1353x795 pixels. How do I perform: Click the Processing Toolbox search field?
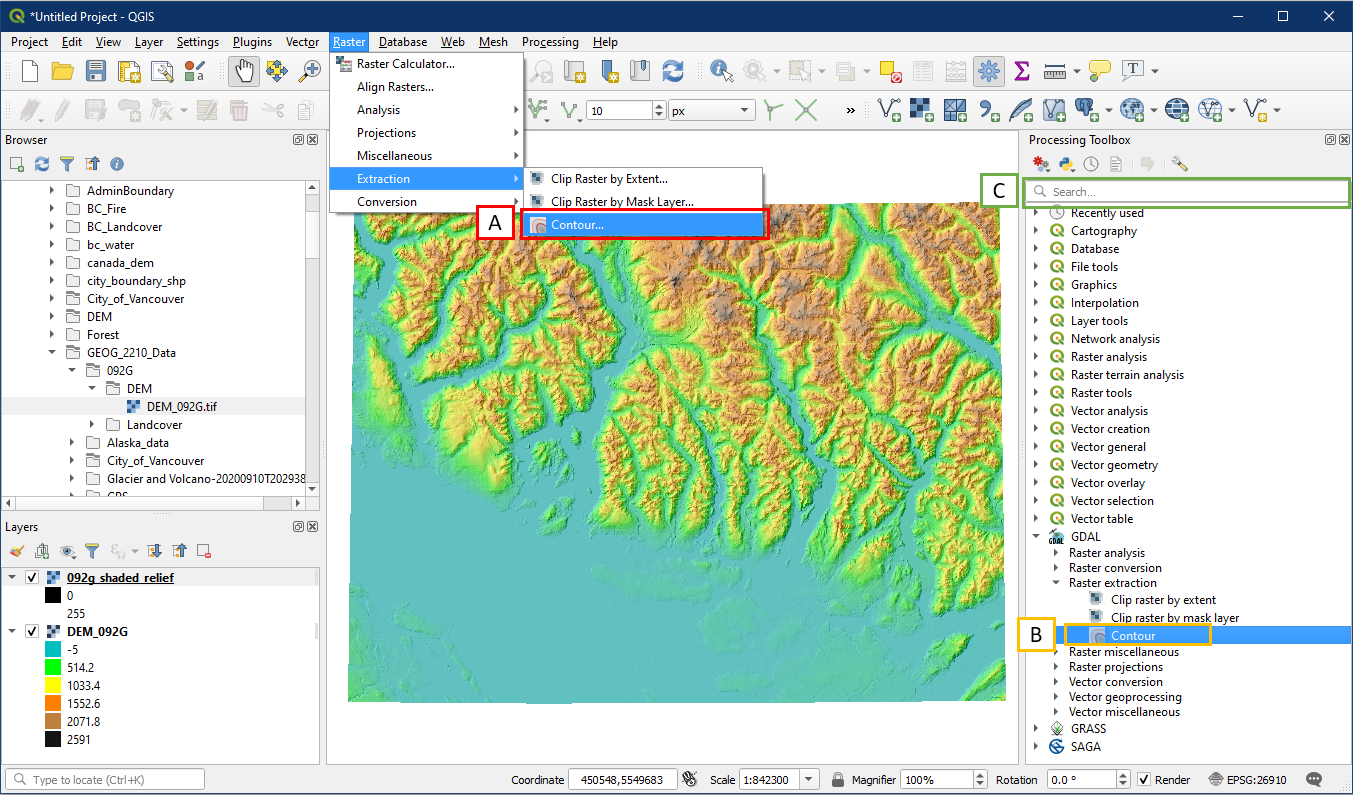click(1190, 192)
